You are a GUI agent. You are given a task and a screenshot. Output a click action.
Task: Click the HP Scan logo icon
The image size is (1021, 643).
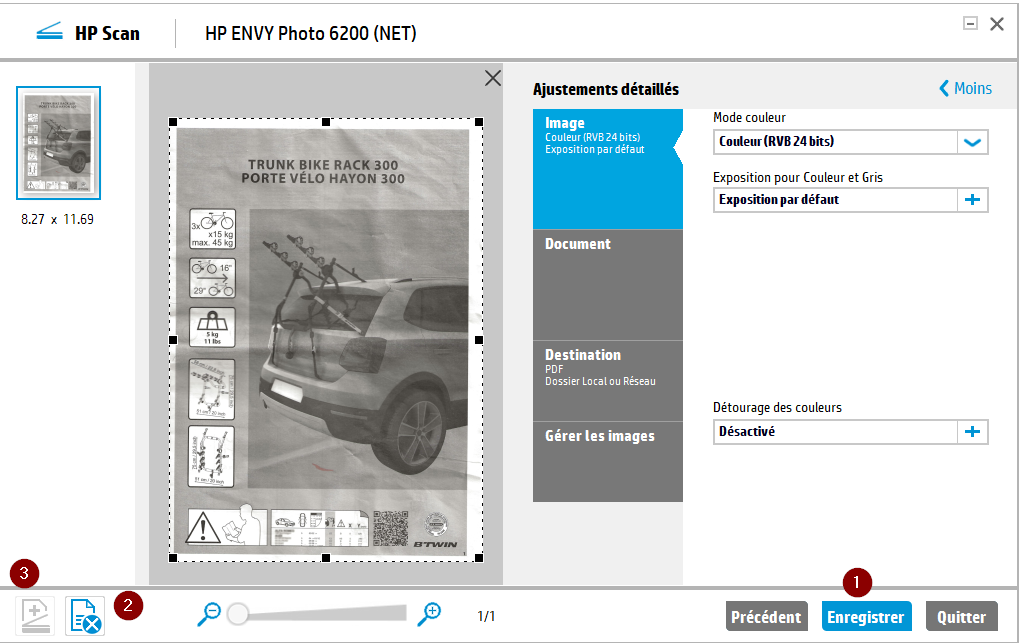click(49, 31)
